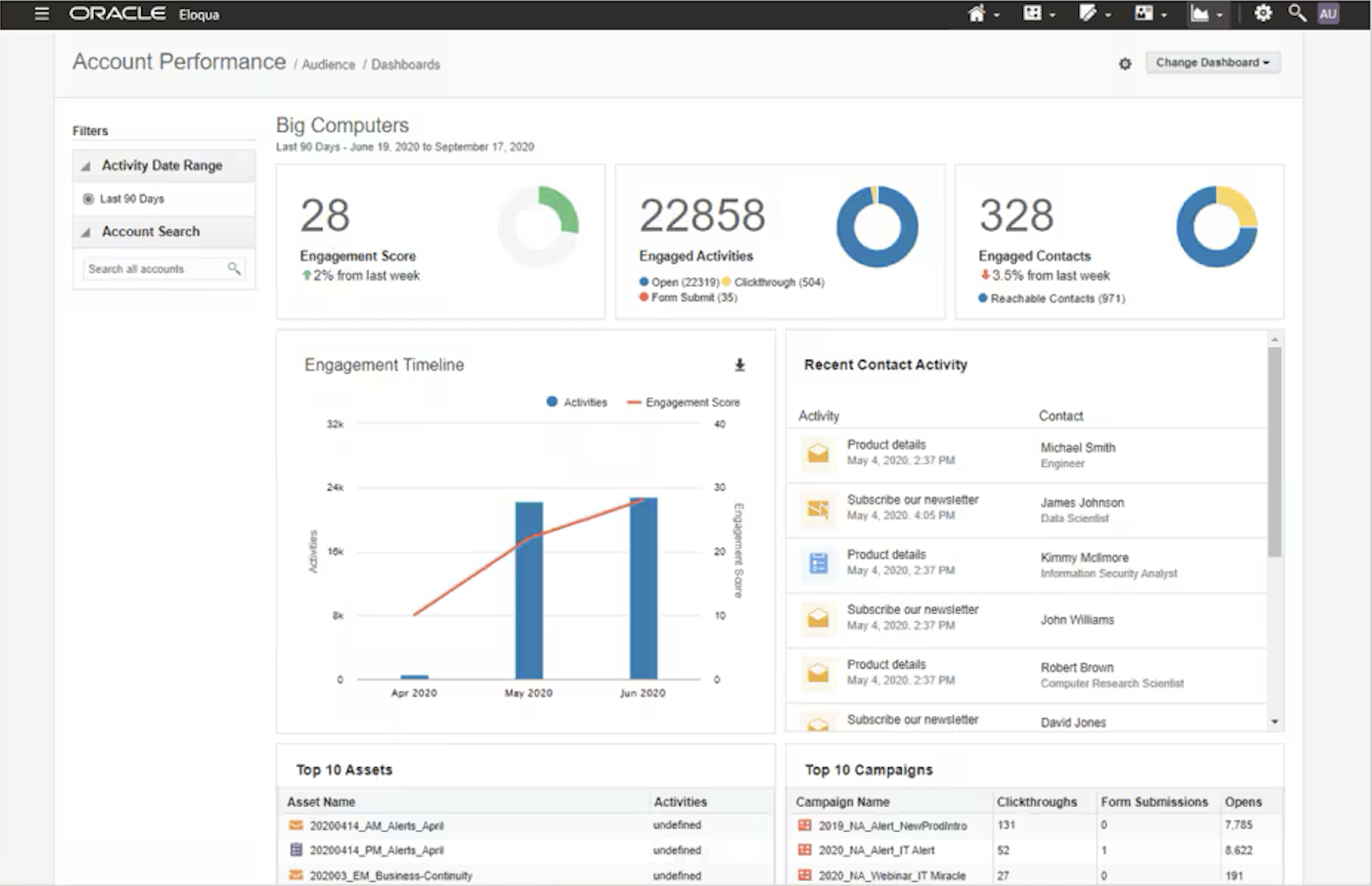
Task: Click the Engagement Score donut chart
Action: coord(538,227)
